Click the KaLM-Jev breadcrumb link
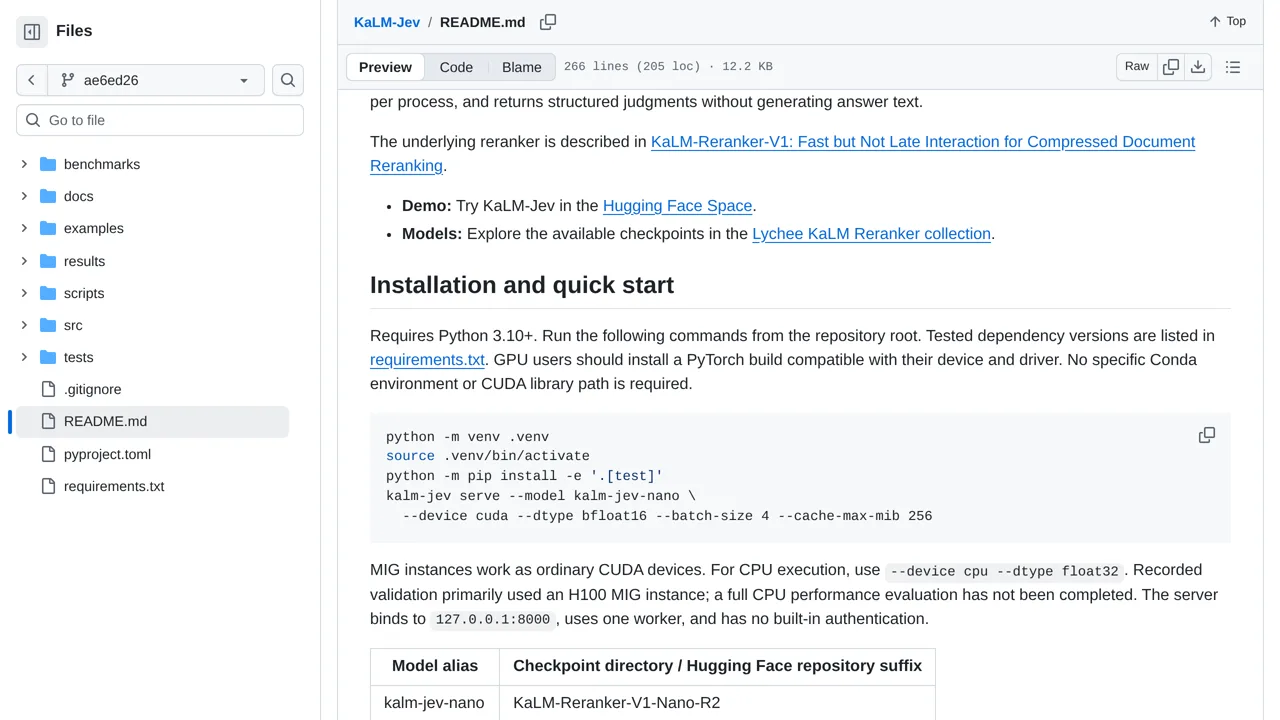This screenshot has height=720, width=1280. 387,22
